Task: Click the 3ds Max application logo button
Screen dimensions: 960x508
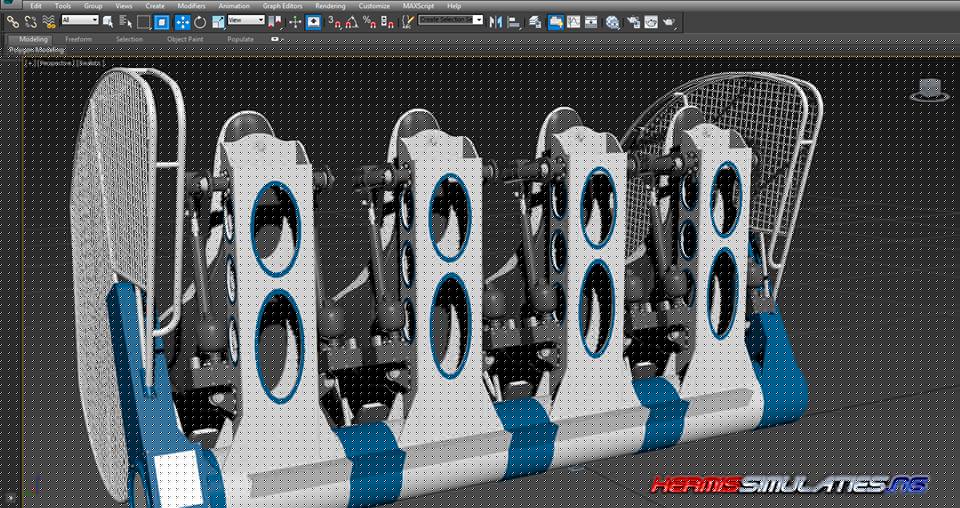Action: click(10, 4)
